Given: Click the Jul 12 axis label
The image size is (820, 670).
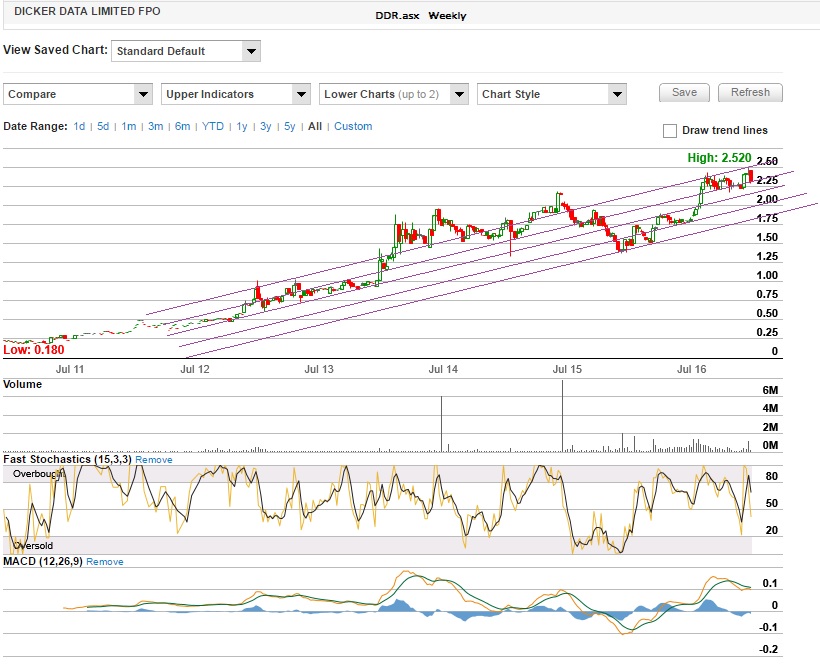Looking at the screenshot, I should point(195,369).
